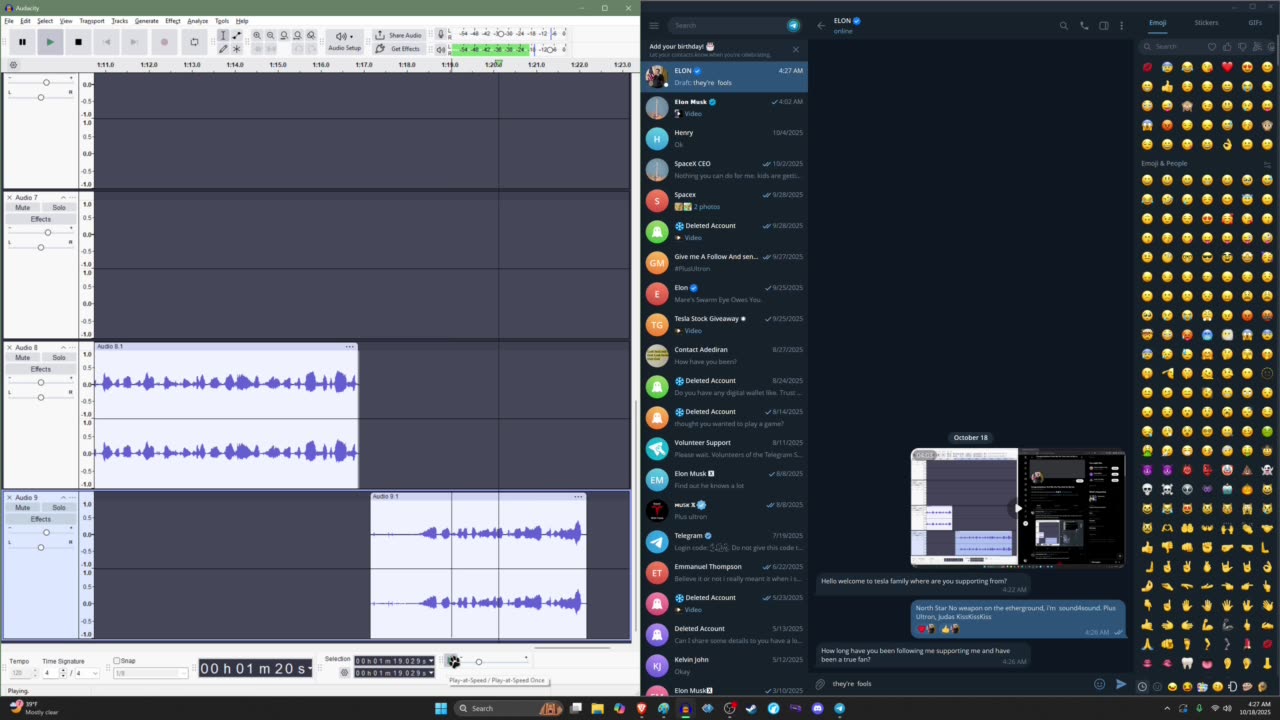Select the Draw pencil tool
This screenshot has width=1280, height=720.
[223, 48]
